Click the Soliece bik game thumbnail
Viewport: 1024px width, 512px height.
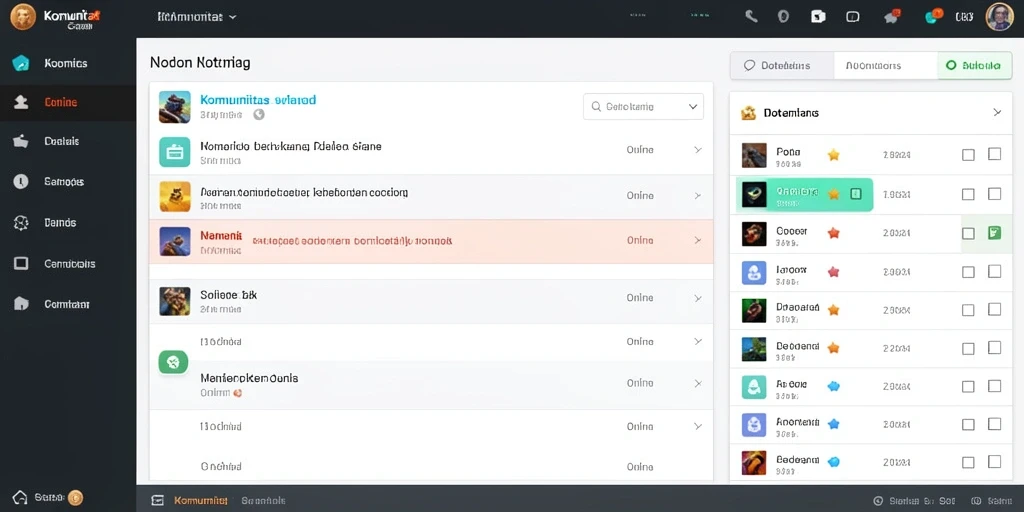click(x=174, y=301)
